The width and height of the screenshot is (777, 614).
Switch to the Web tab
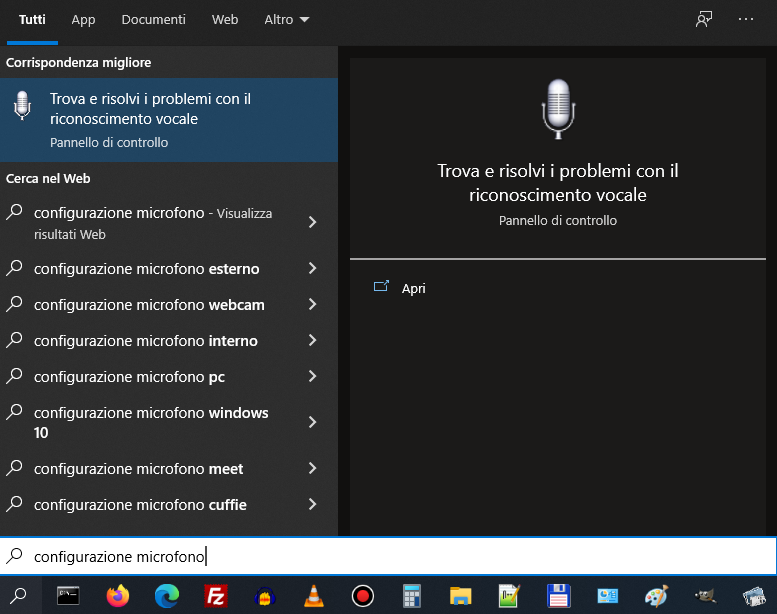tap(225, 20)
